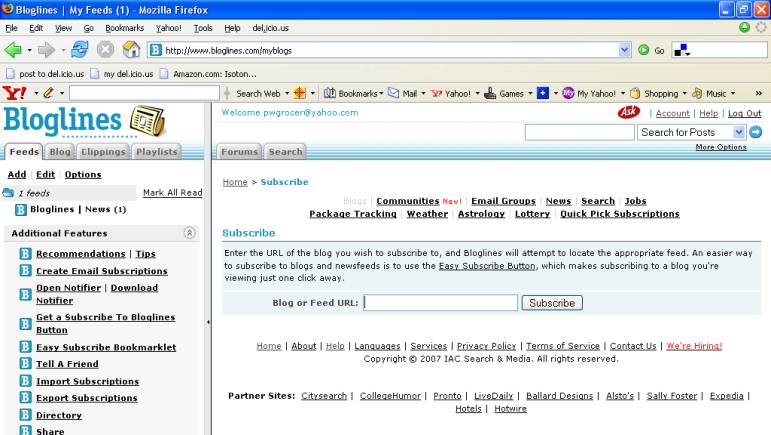
Task: Open the Search for Posts dropdown
Action: click(739, 132)
